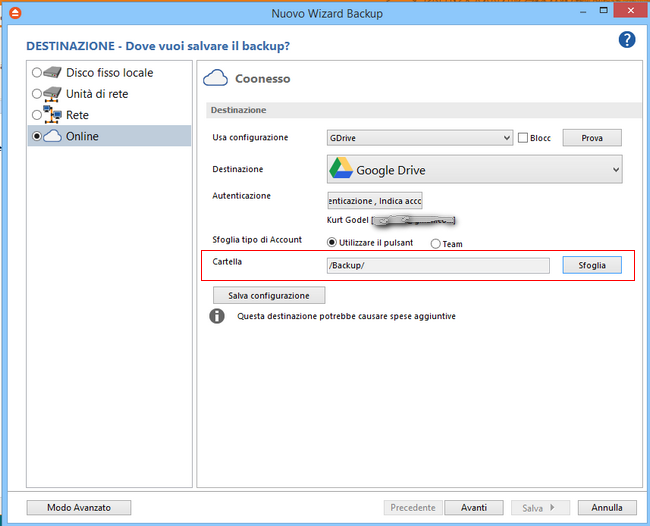Click the Rete network computers icon
This screenshot has width=650, height=526.
pyautogui.click(x=53, y=115)
